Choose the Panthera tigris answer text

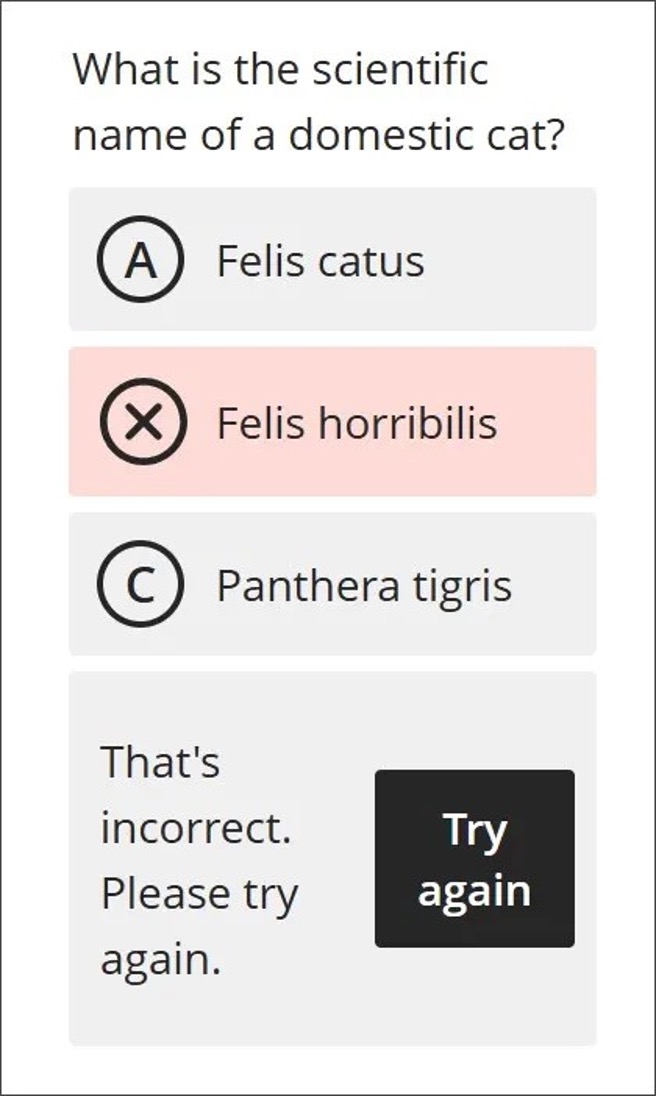coord(364,585)
